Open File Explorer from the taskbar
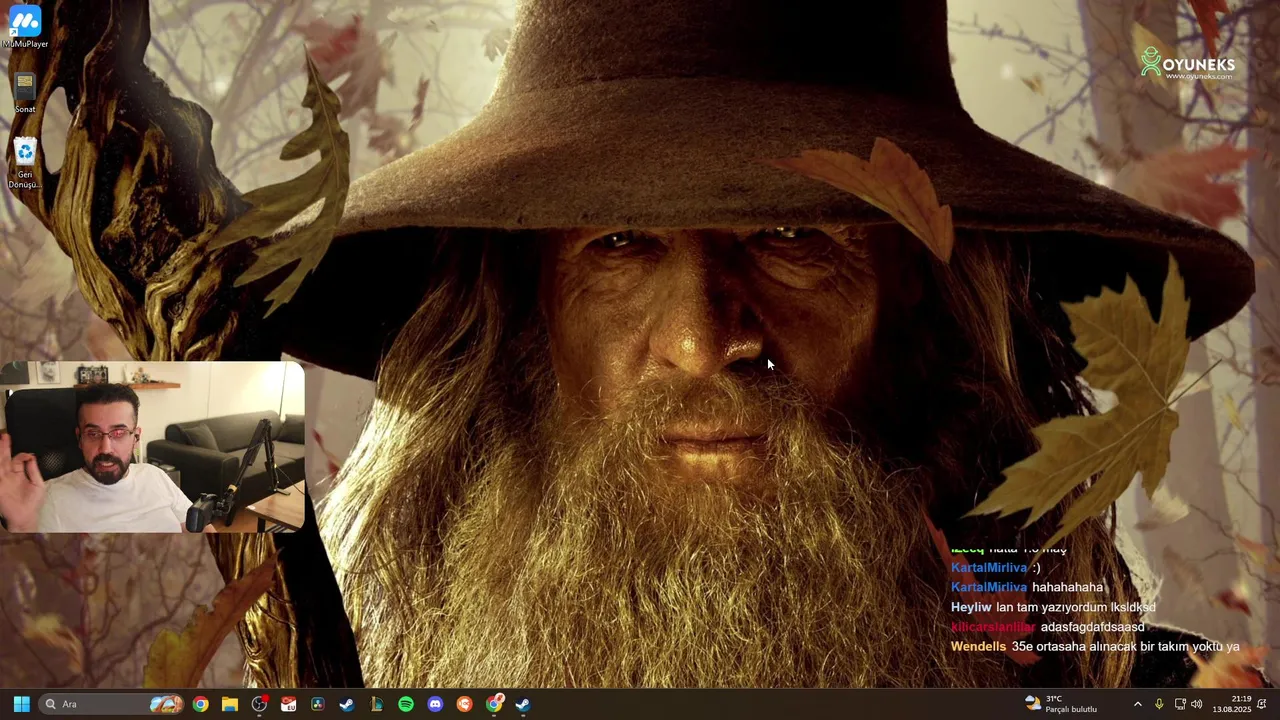Viewport: 1280px width, 720px height. (229, 704)
